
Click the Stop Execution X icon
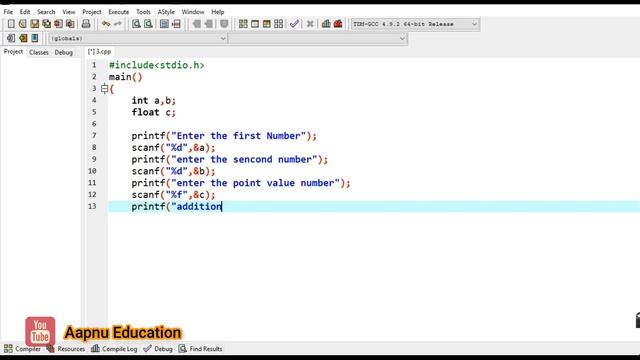coord(310,24)
